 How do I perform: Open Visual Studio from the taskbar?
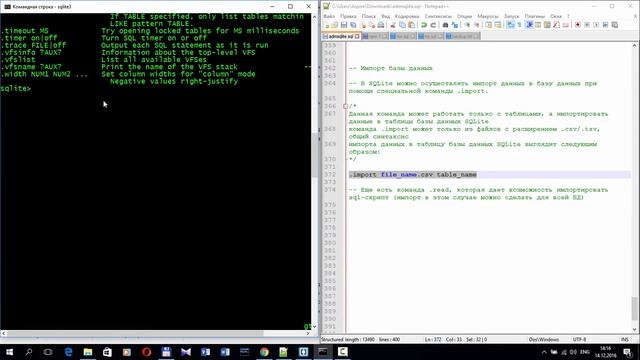click(186, 352)
